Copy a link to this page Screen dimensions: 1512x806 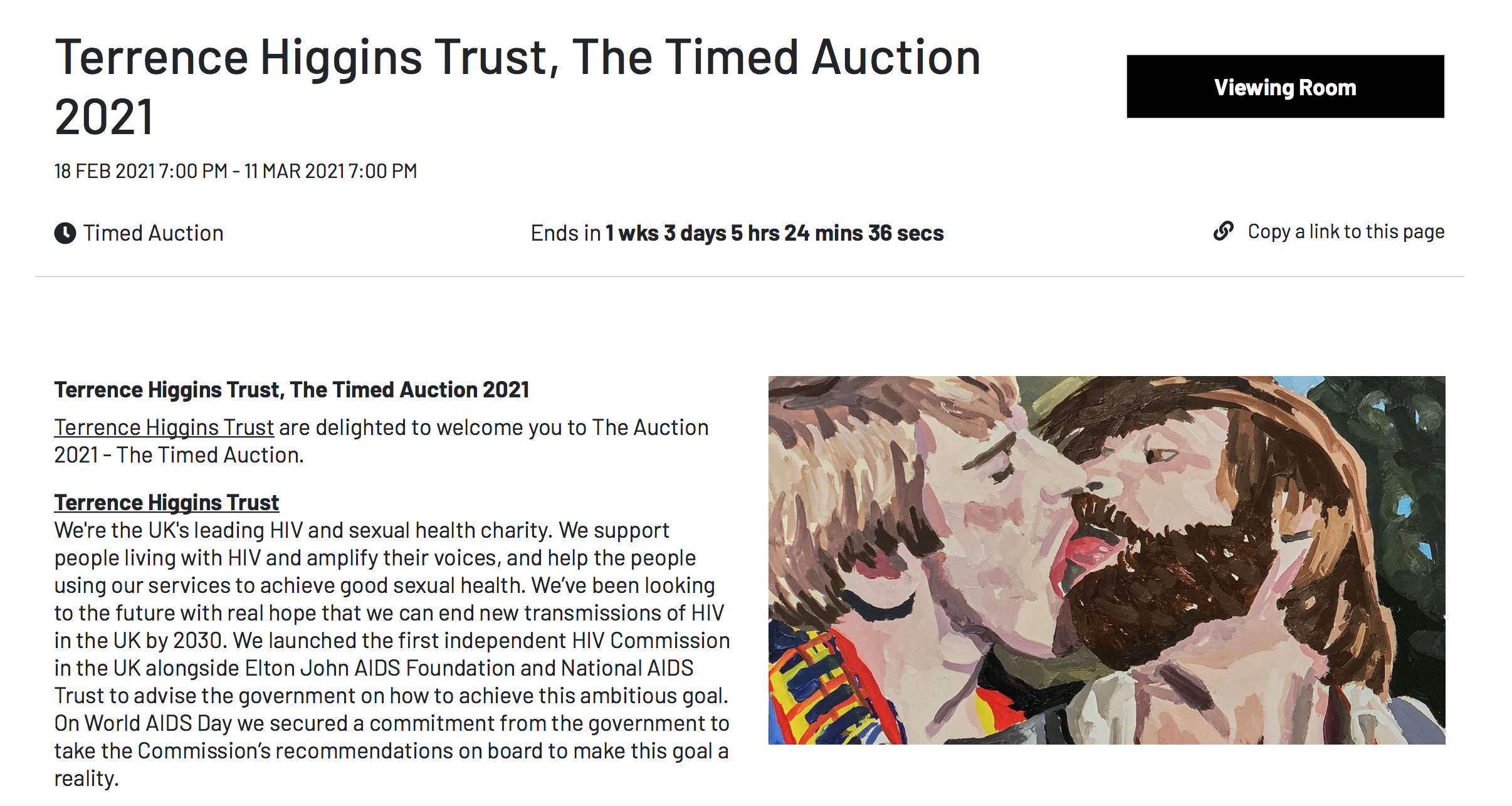point(1345,232)
